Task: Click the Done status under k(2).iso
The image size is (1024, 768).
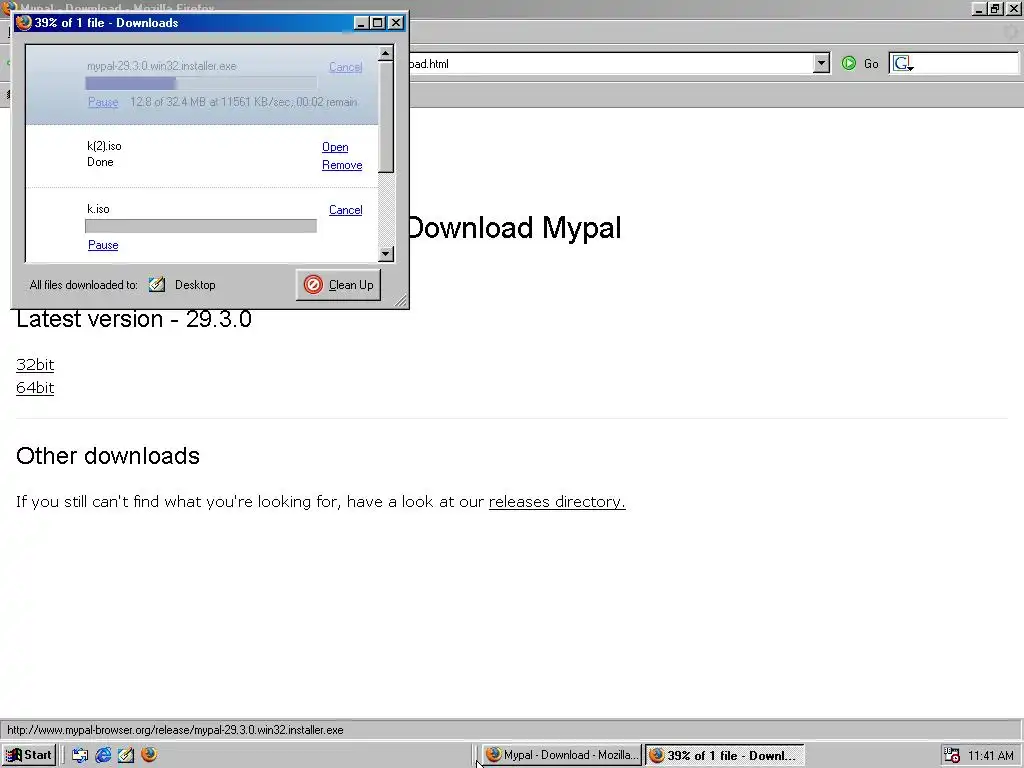Action: pos(100,162)
